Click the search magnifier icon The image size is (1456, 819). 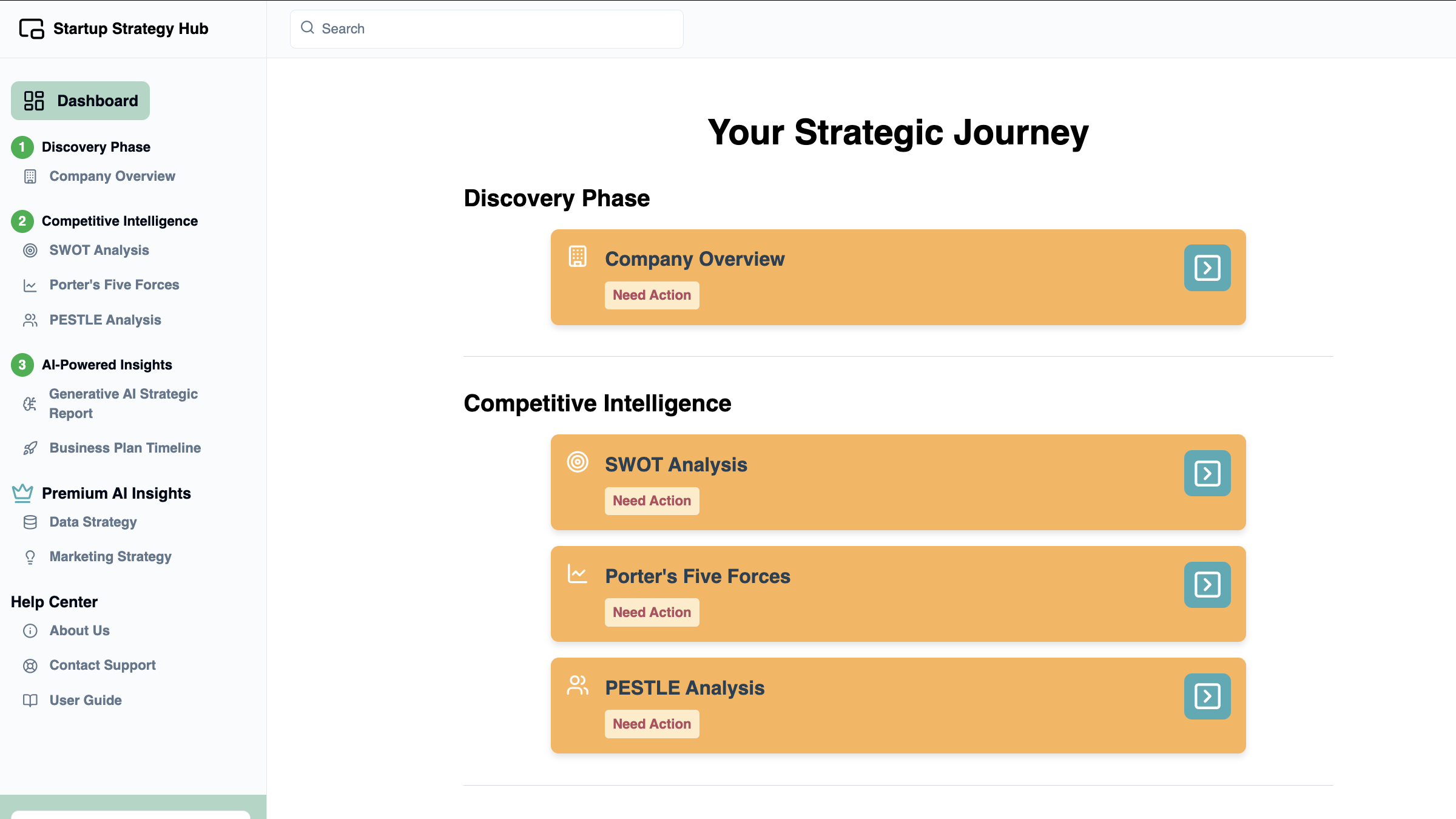308,28
